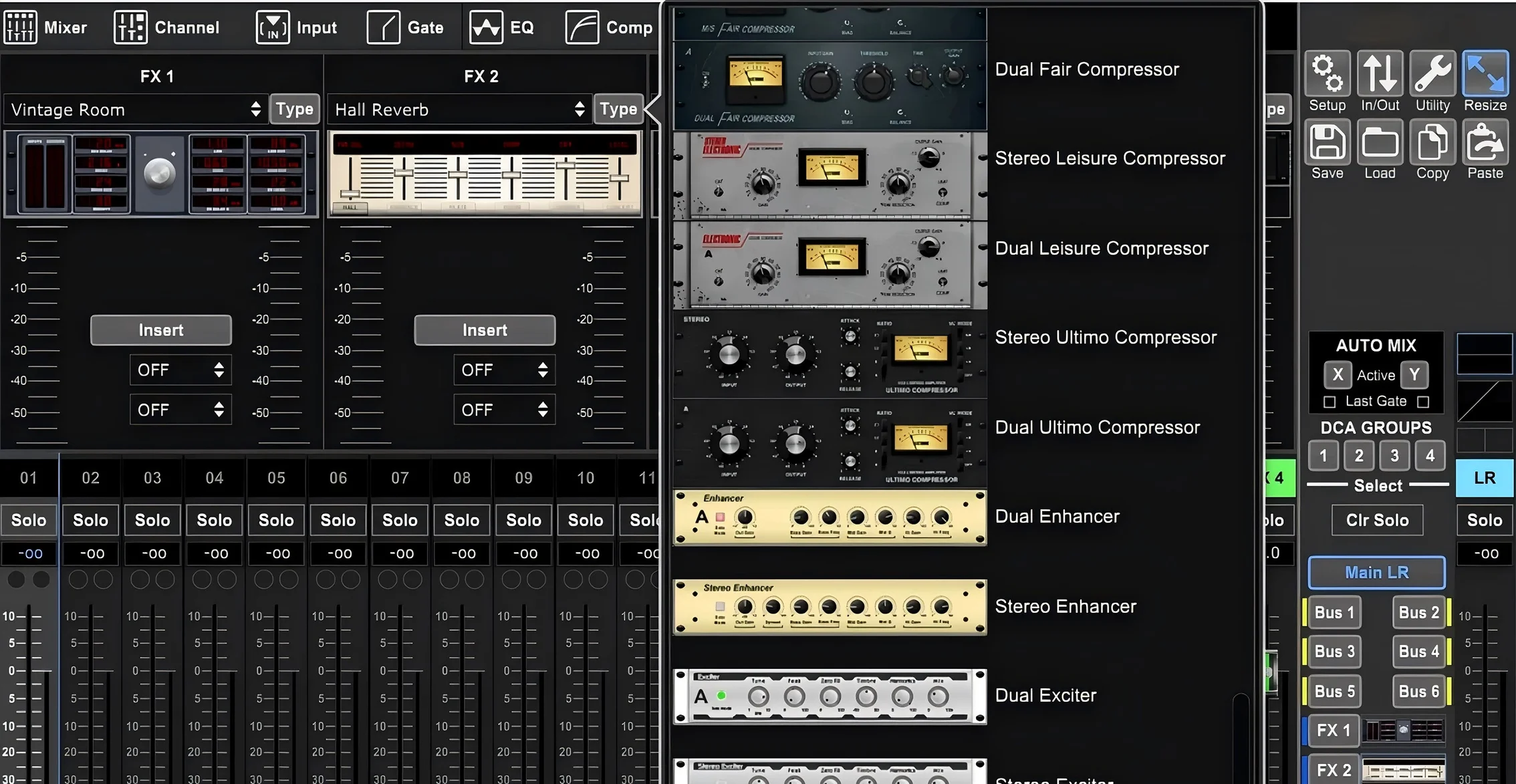Click the Load folder icon
1516x784 pixels.
tap(1380, 142)
